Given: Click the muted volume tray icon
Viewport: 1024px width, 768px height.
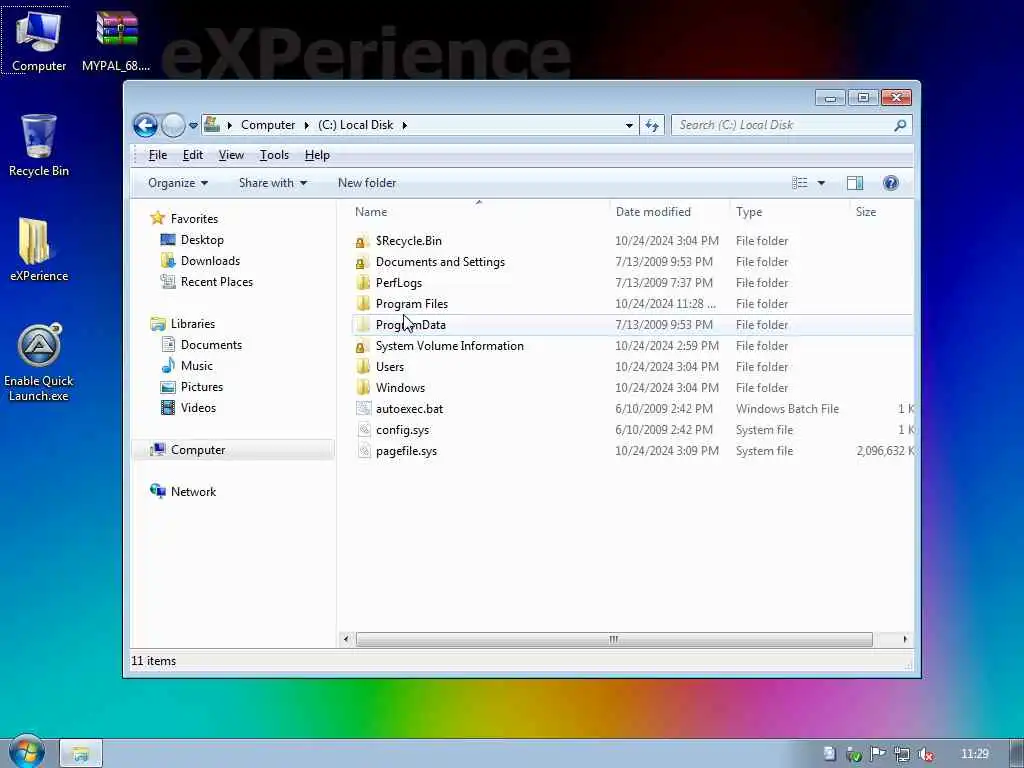Looking at the screenshot, I should 925,754.
